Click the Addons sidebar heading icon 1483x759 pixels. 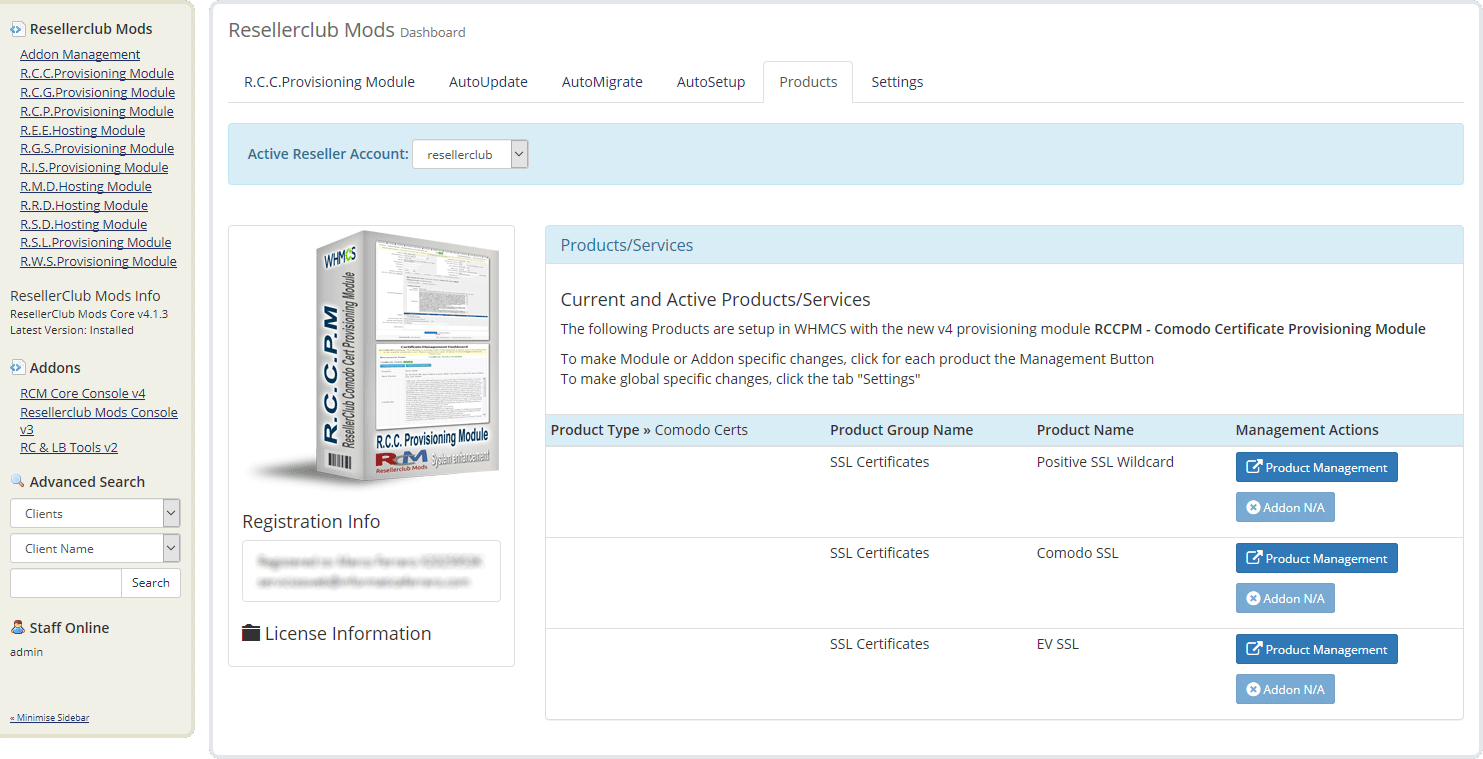17,367
